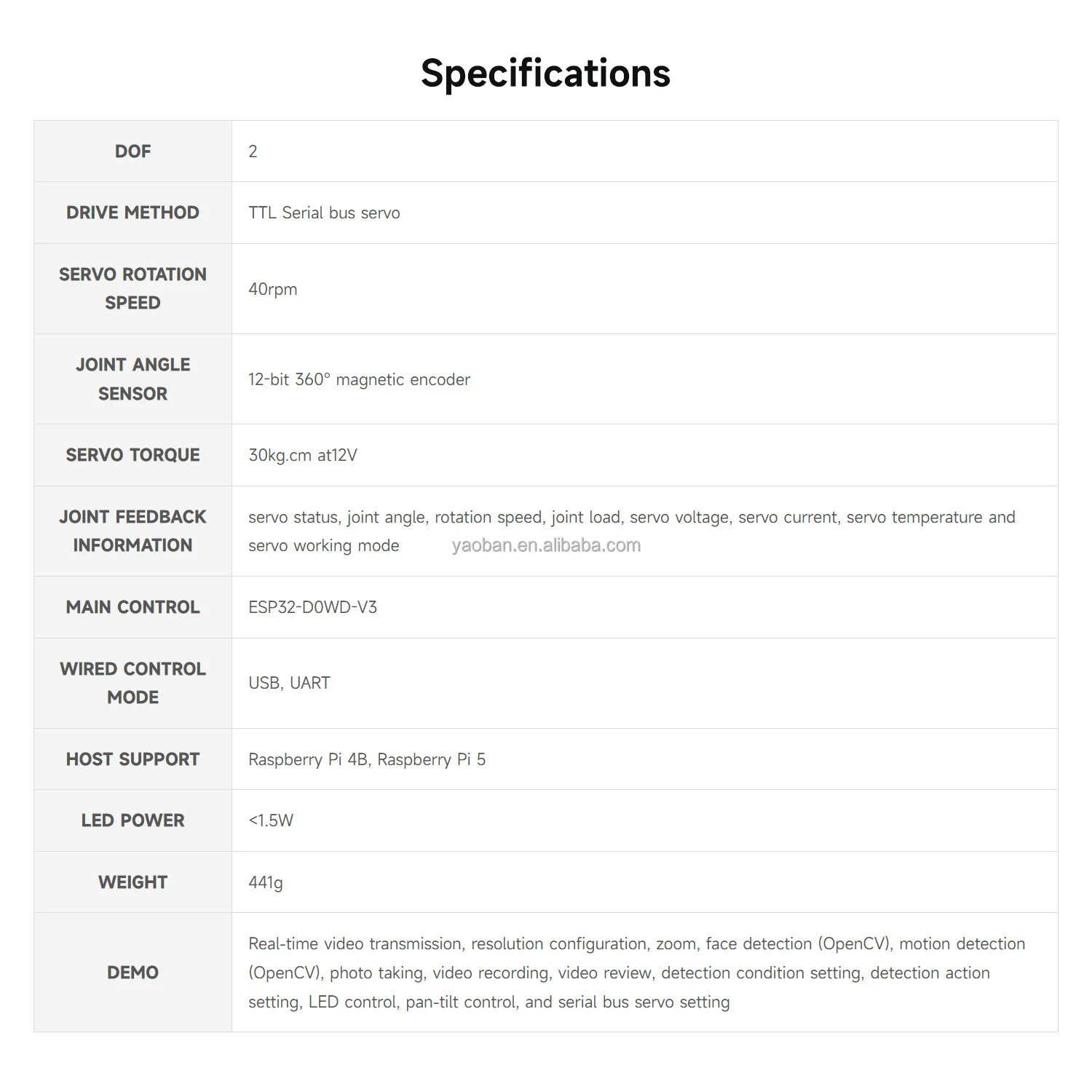Screen dimensions: 1092x1092
Task: Click the DRIVE METHOD label cell
Action: (x=132, y=213)
